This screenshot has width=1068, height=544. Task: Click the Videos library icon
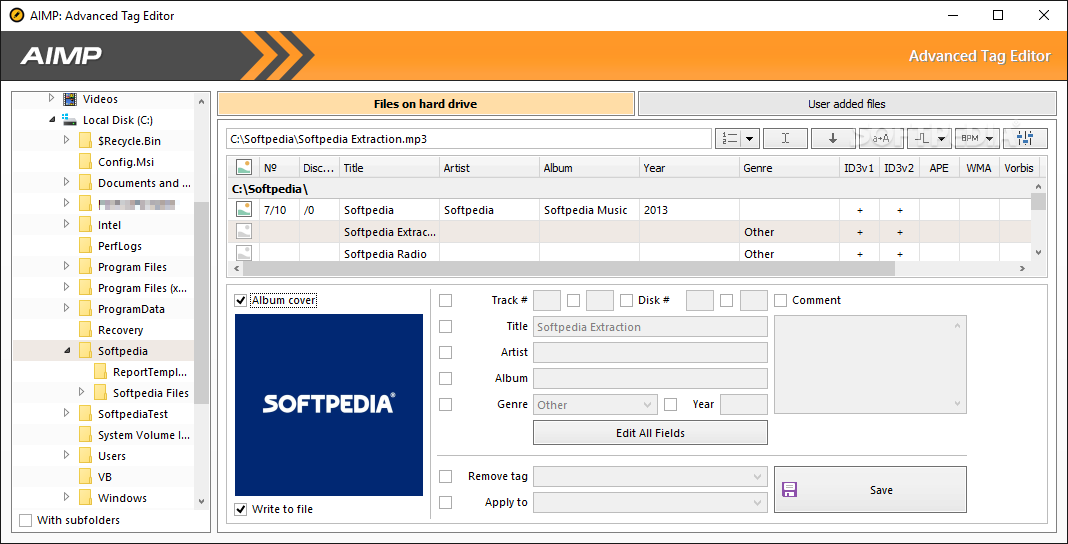coord(70,99)
